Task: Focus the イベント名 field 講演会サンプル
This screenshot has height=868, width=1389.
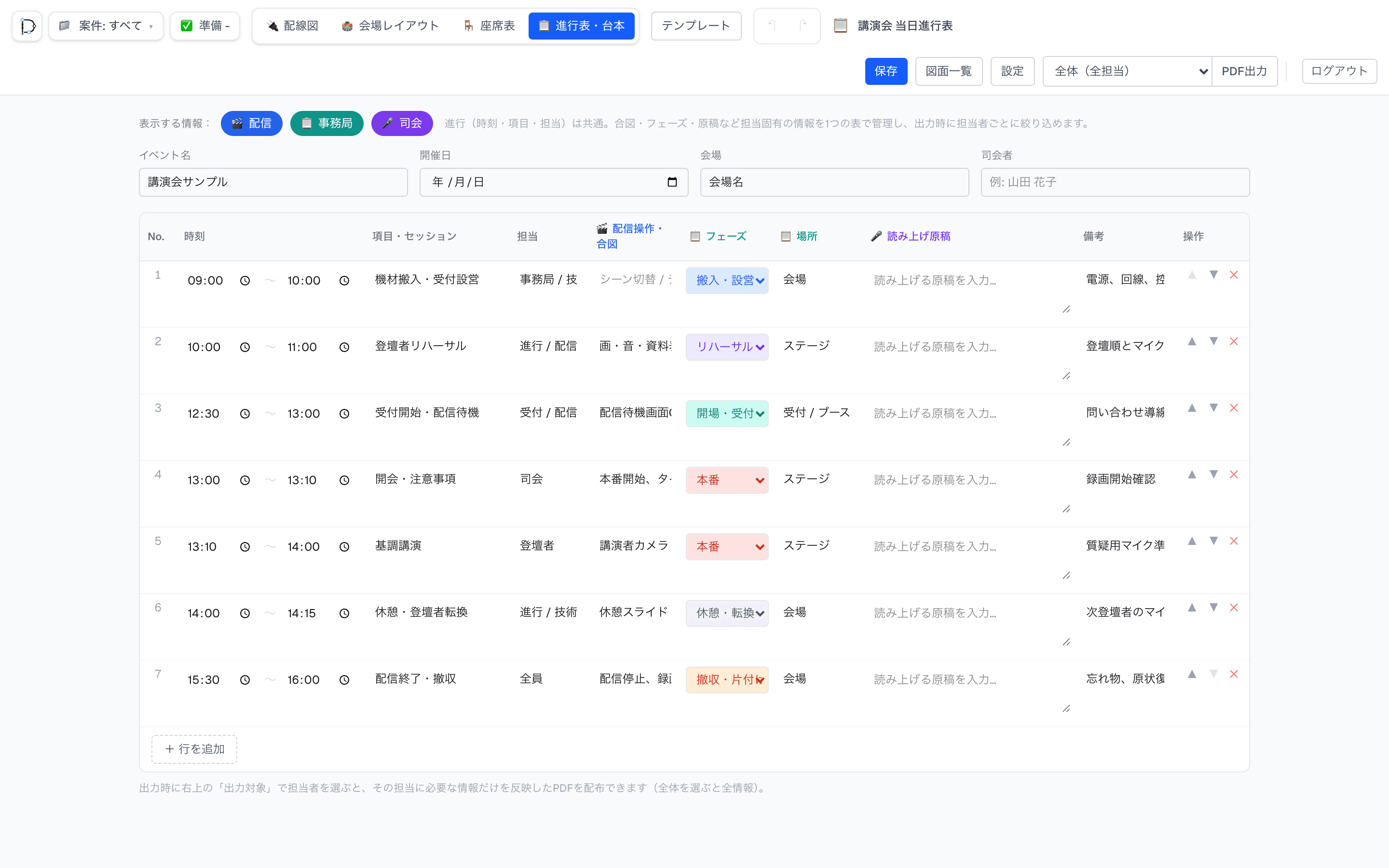Action: point(273,182)
